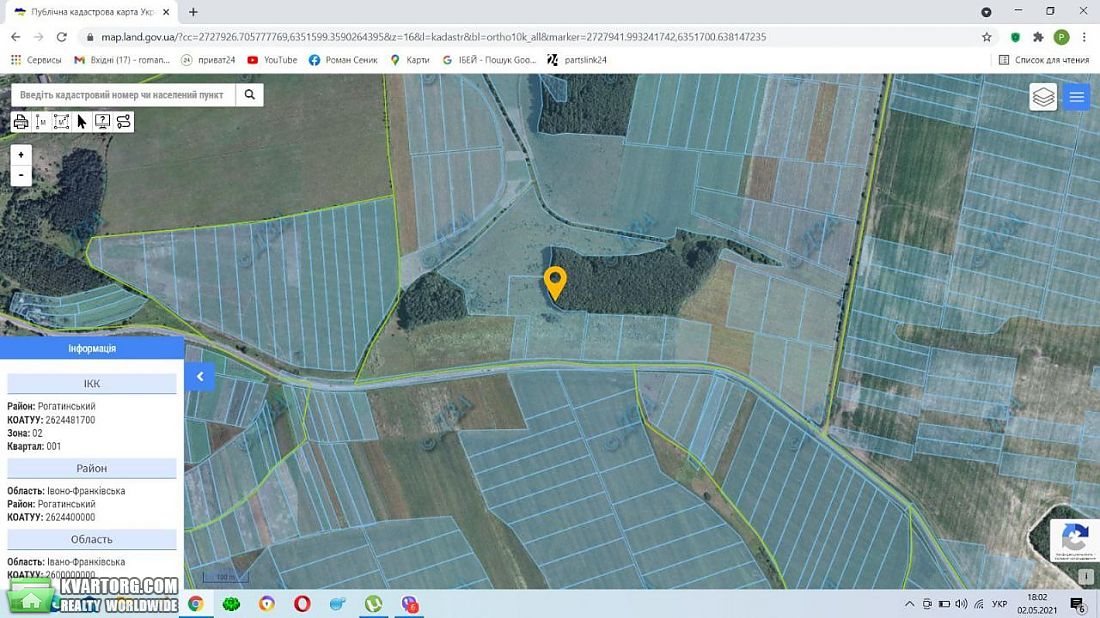Open the Gmail Вхідні bookmark
This screenshot has height=618, width=1100.
122,60
